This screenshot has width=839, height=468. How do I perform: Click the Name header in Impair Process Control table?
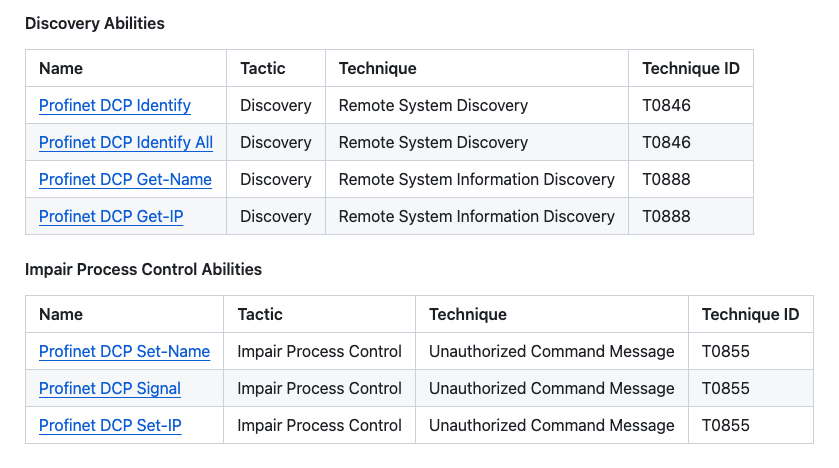click(61, 314)
